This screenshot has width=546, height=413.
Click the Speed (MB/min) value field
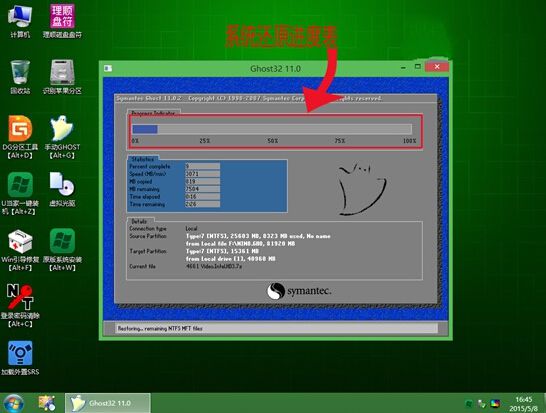coord(202,174)
